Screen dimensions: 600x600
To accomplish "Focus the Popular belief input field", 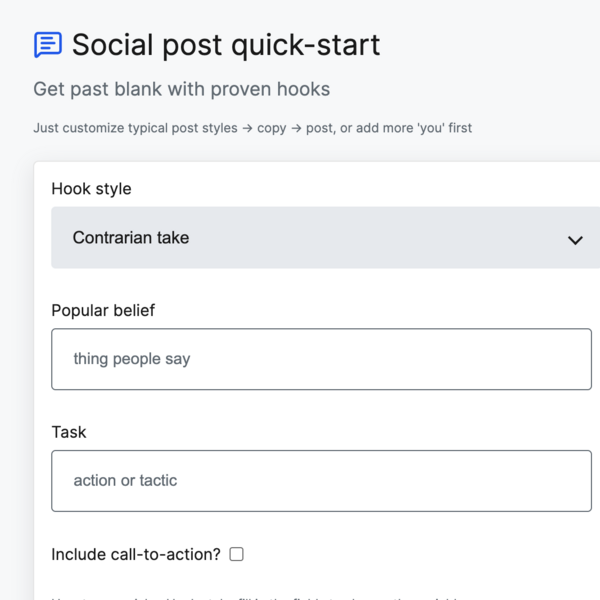I will click(x=321, y=360).
